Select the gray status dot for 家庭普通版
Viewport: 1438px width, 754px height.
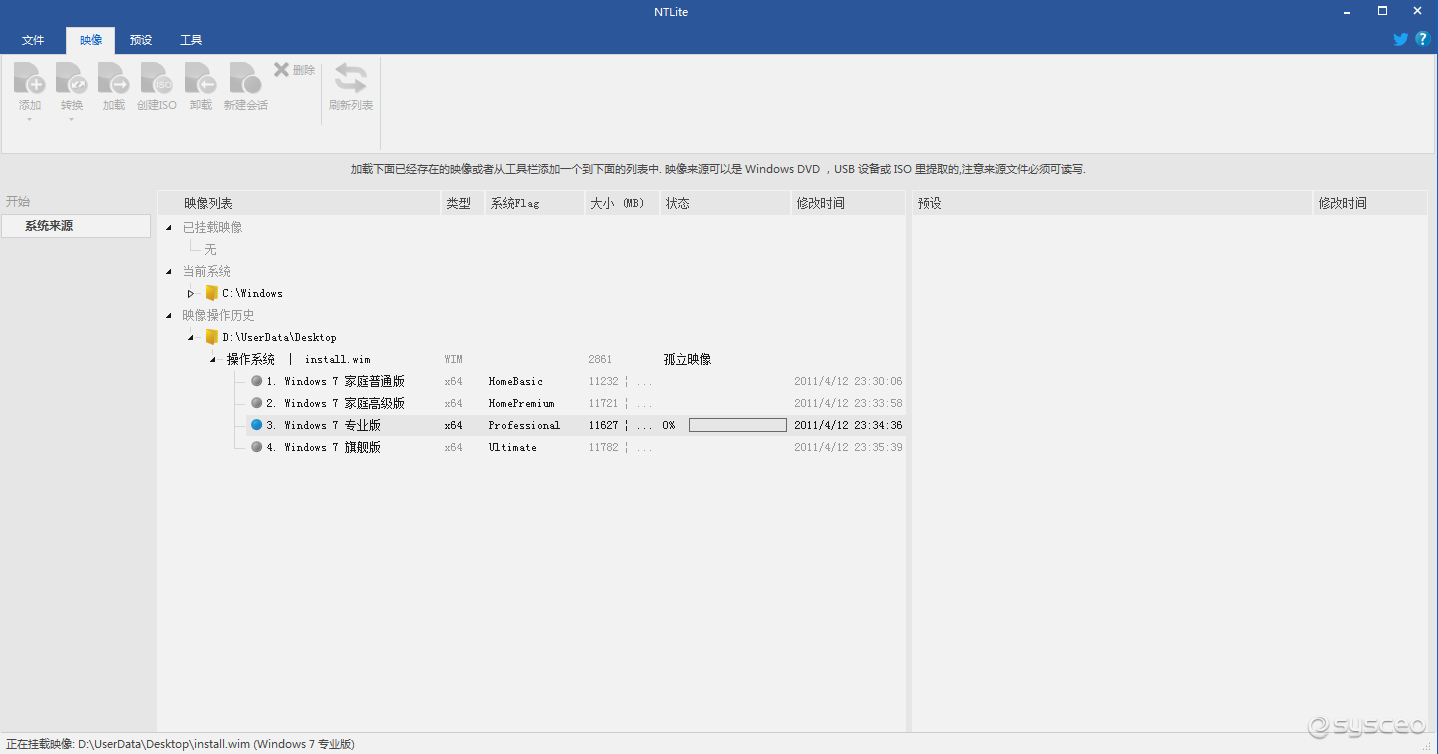tap(257, 381)
